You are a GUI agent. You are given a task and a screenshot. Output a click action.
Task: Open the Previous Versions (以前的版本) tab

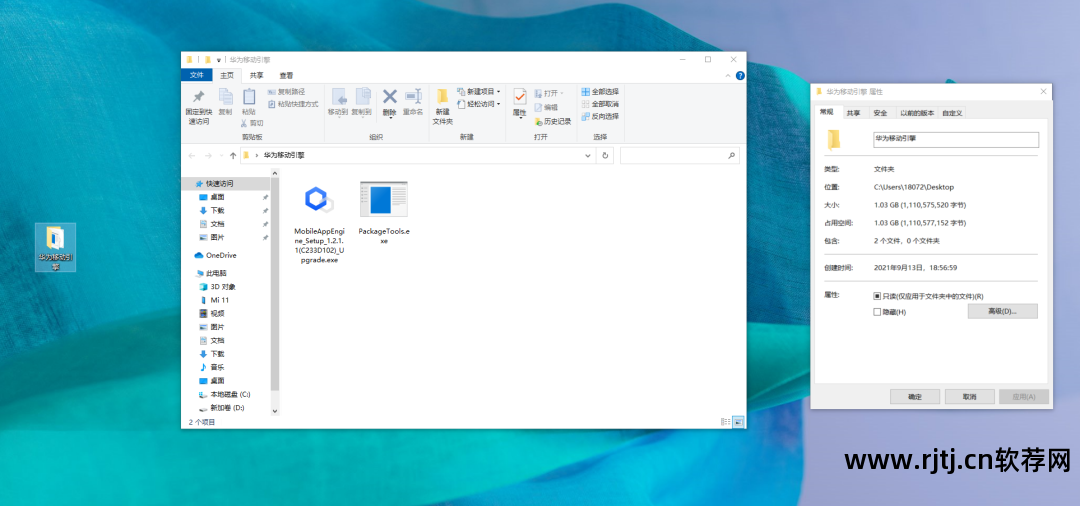coord(917,113)
